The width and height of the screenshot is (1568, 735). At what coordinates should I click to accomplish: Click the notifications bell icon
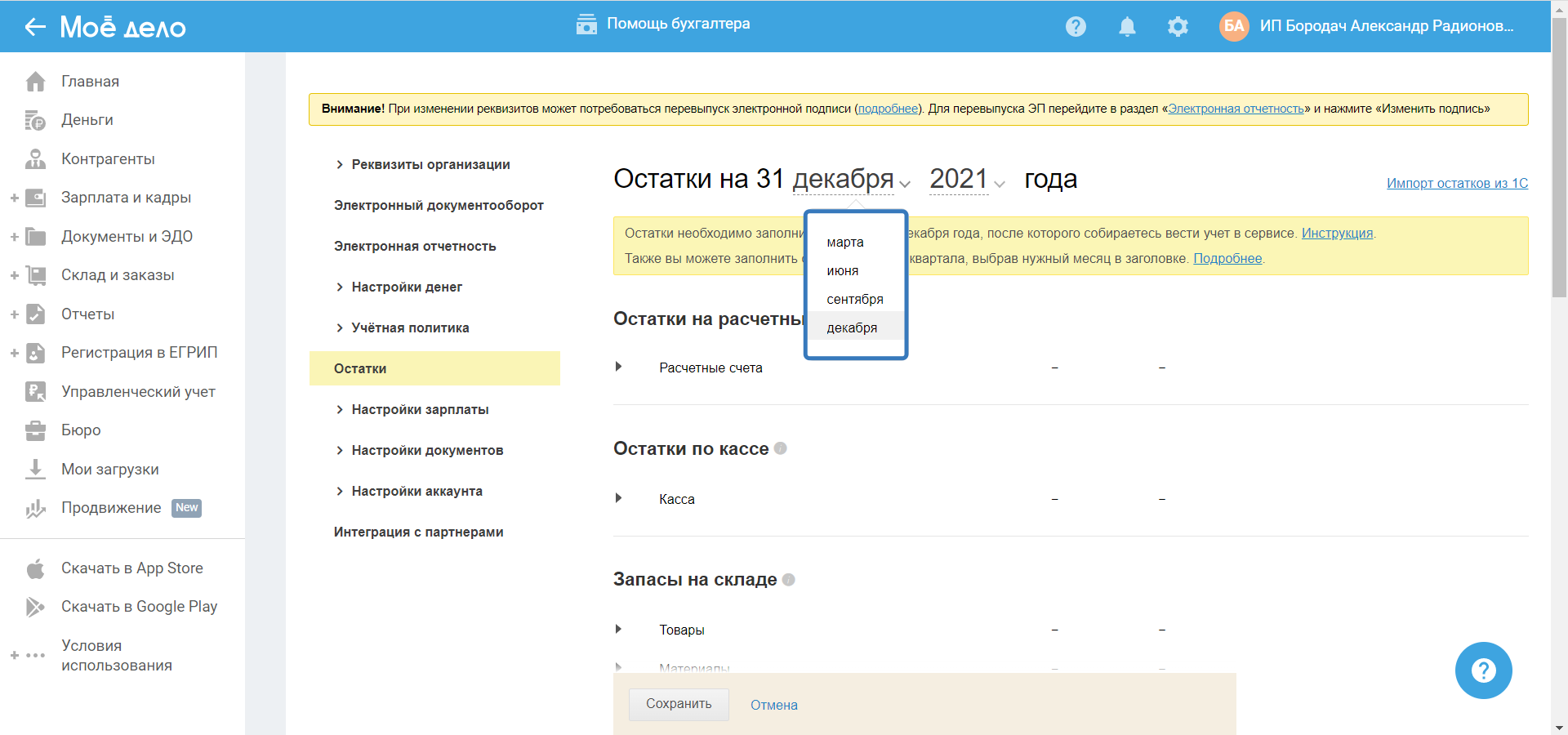point(1127,27)
